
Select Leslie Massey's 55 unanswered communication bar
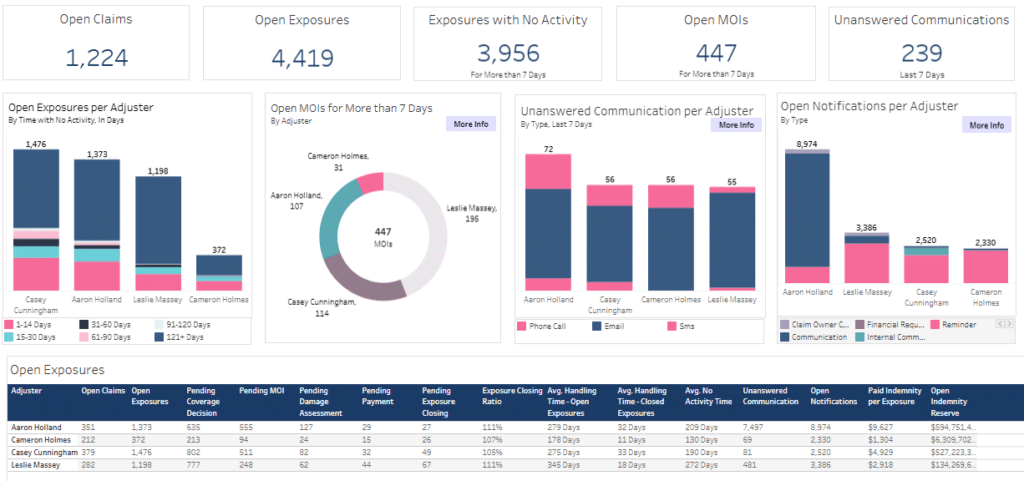(x=732, y=238)
